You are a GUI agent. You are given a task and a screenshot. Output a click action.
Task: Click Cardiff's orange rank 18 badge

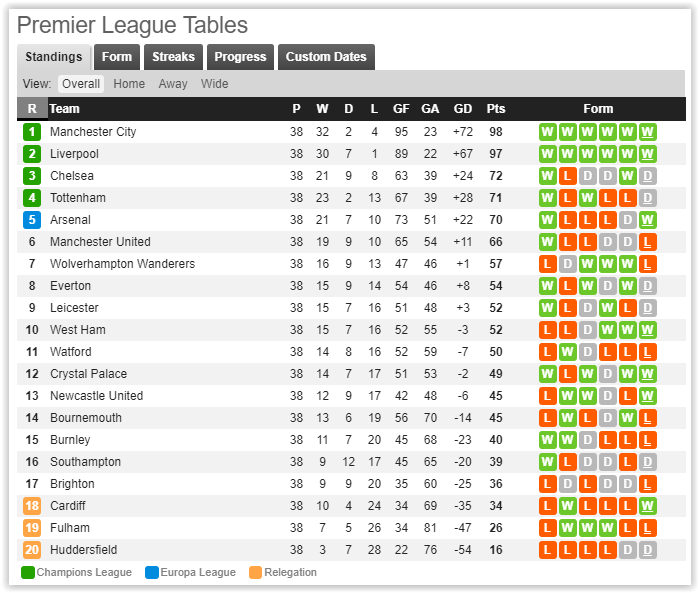pos(32,506)
